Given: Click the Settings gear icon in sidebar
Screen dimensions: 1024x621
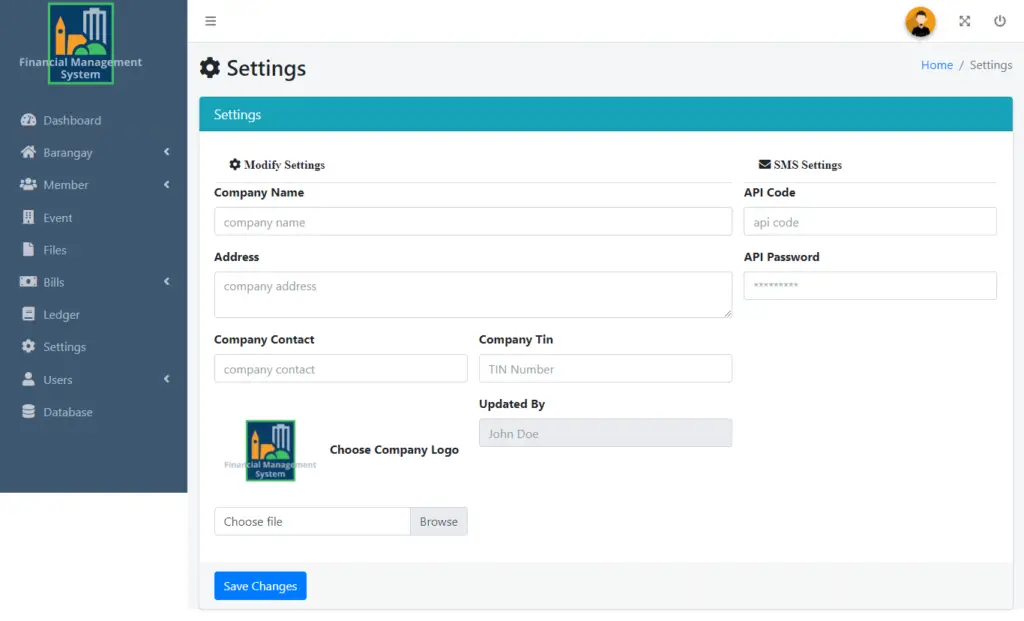Looking at the screenshot, I should click(x=27, y=346).
